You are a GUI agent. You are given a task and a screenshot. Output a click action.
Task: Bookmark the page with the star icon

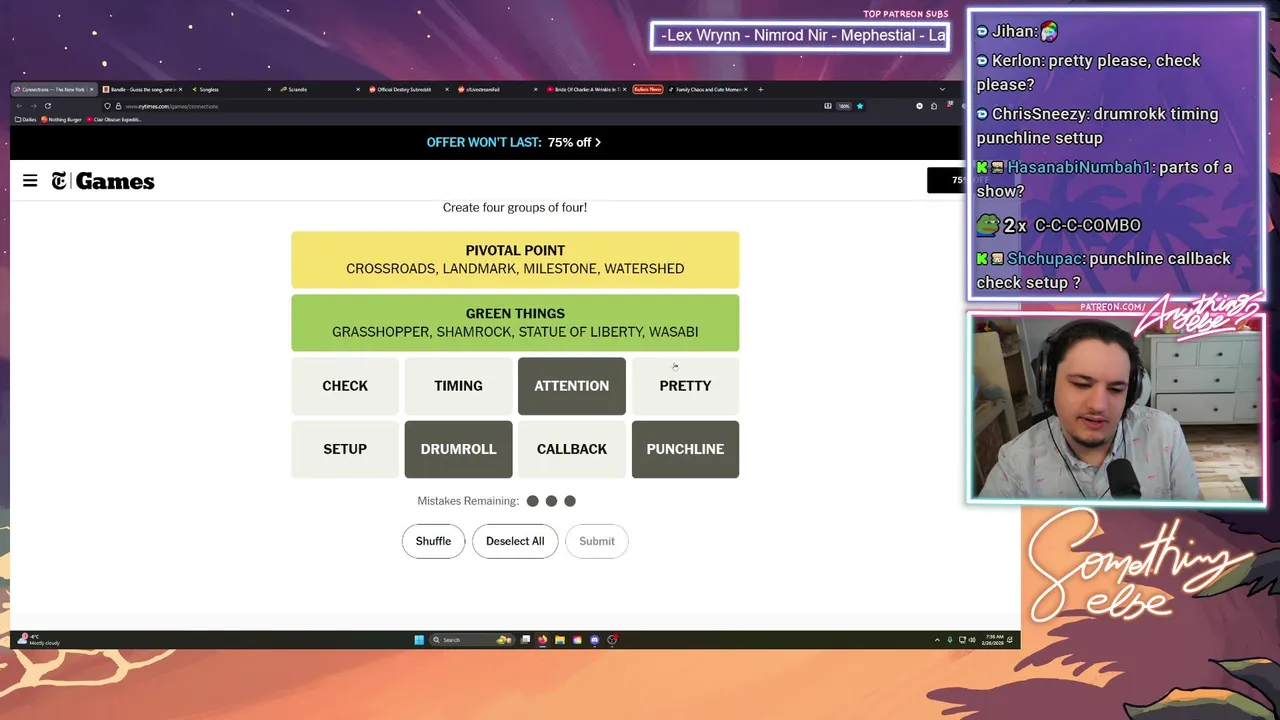click(859, 106)
